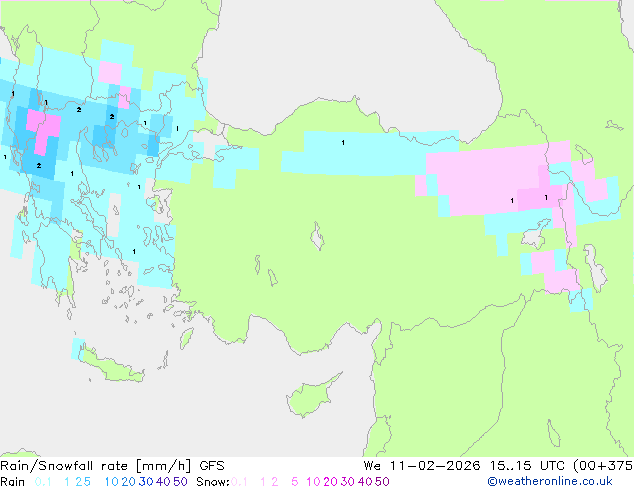Pick the Rain 0.1 legend color value

(43, 482)
